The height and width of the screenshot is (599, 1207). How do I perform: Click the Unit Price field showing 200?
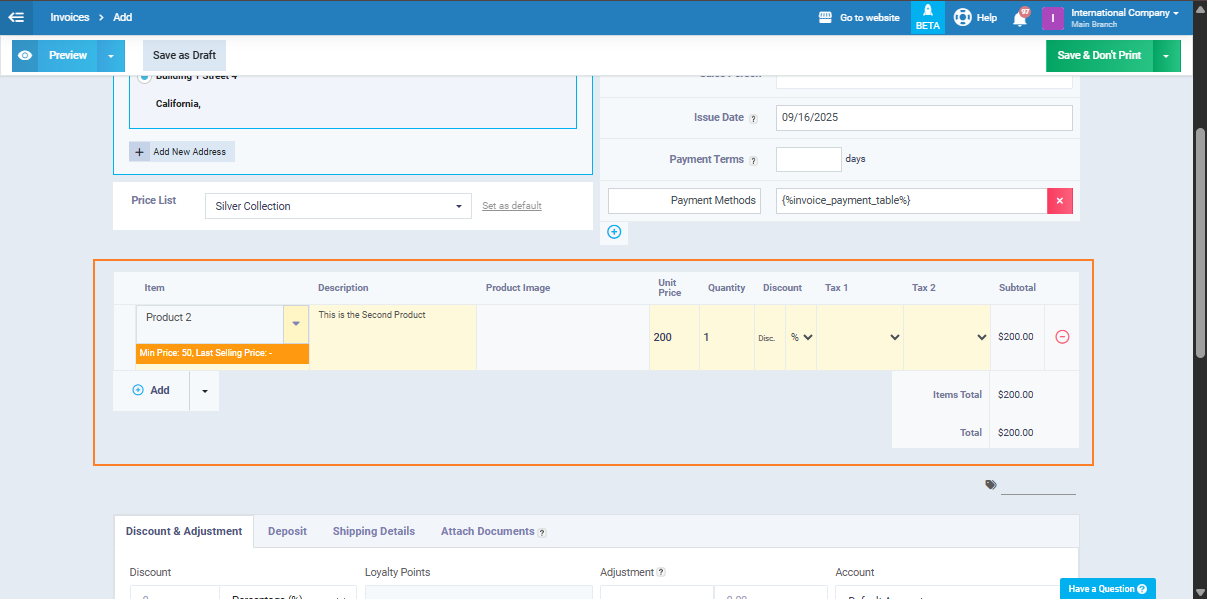point(673,338)
